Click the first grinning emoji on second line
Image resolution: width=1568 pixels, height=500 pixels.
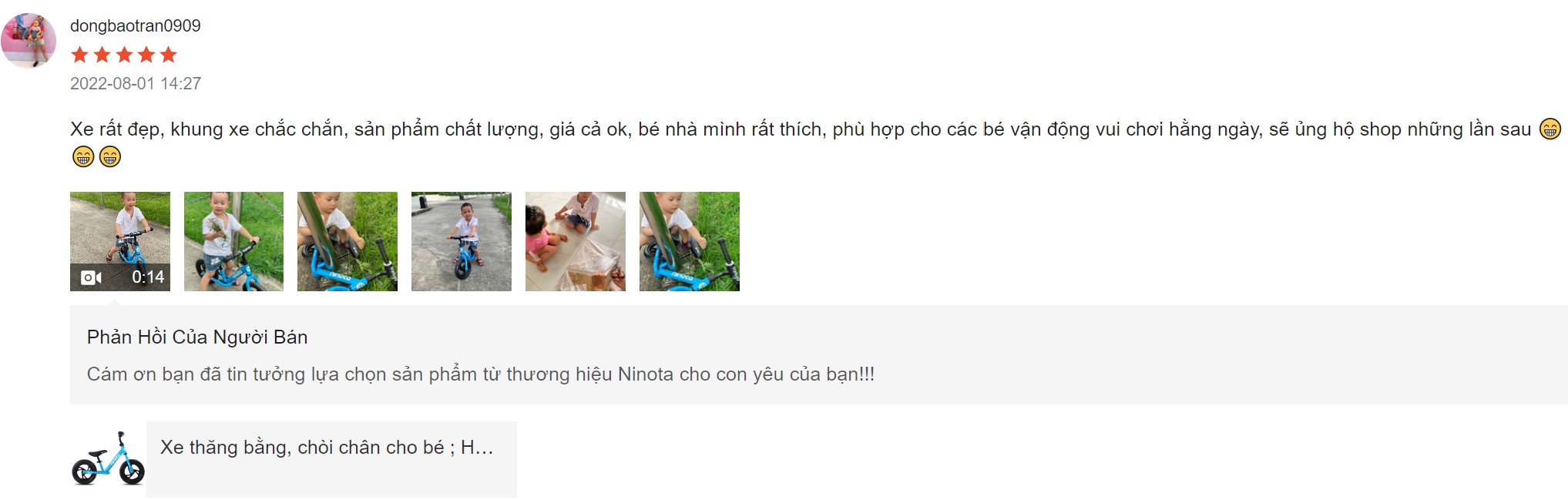83,156
